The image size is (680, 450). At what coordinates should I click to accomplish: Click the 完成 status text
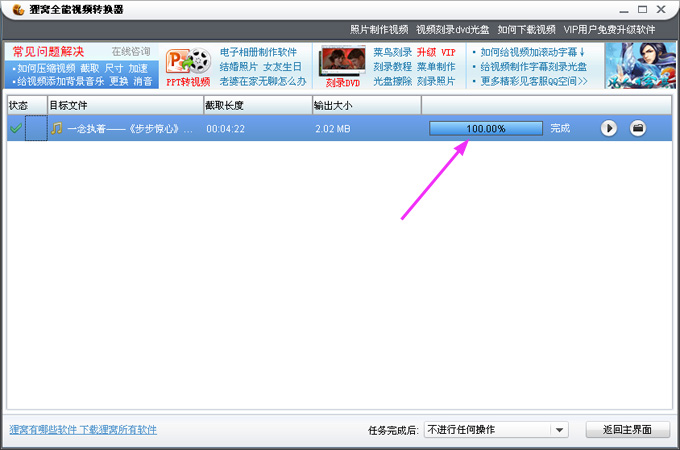pos(560,128)
